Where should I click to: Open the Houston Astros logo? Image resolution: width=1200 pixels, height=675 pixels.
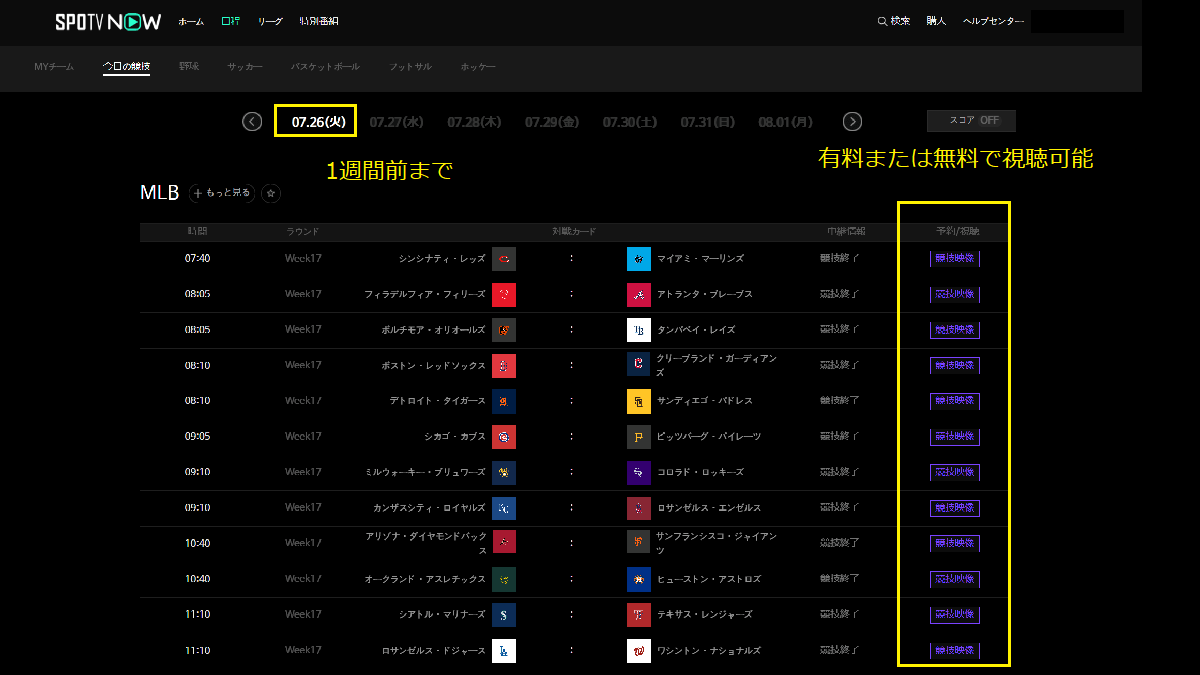(x=639, y=579)
